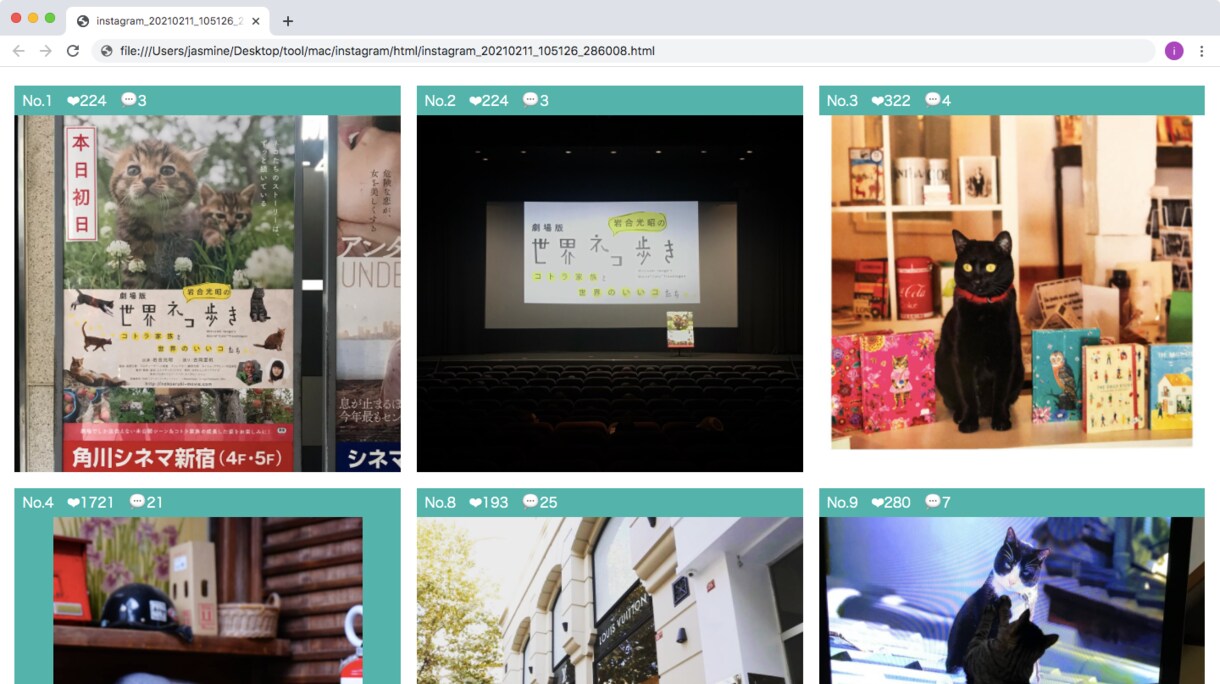Viewport: 1220px width, 684px height.
Task: Click the comment bubble icon on post No.9
Action: coord(932,501)
